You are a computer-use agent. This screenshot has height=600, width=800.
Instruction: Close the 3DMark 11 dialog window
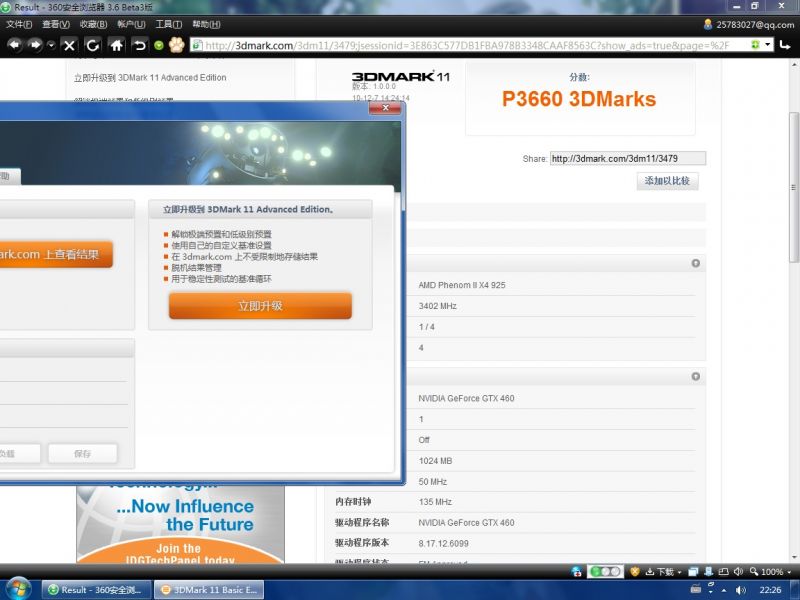[x=385, y=108]
